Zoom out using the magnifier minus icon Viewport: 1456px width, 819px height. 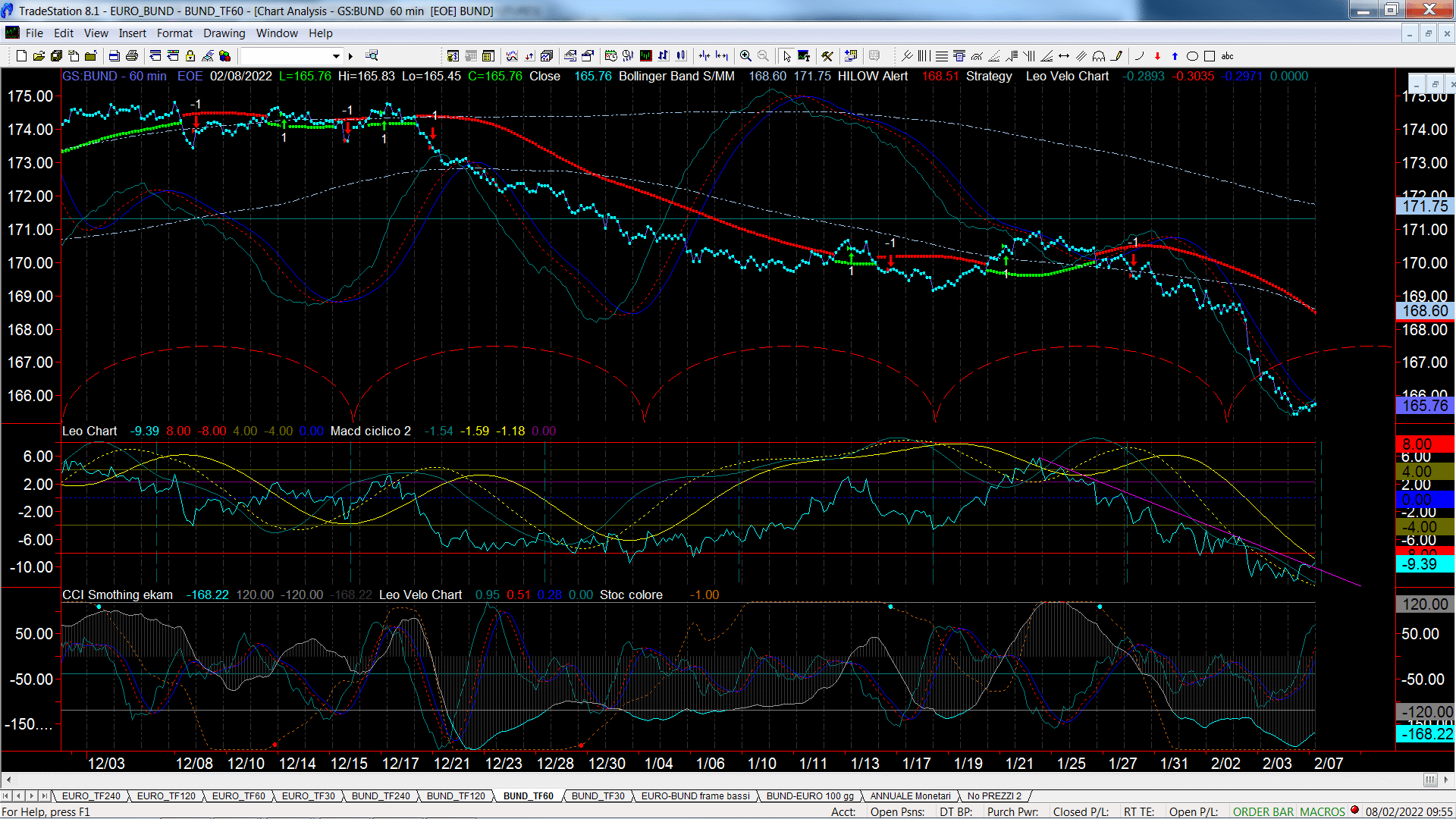(763, 56)
